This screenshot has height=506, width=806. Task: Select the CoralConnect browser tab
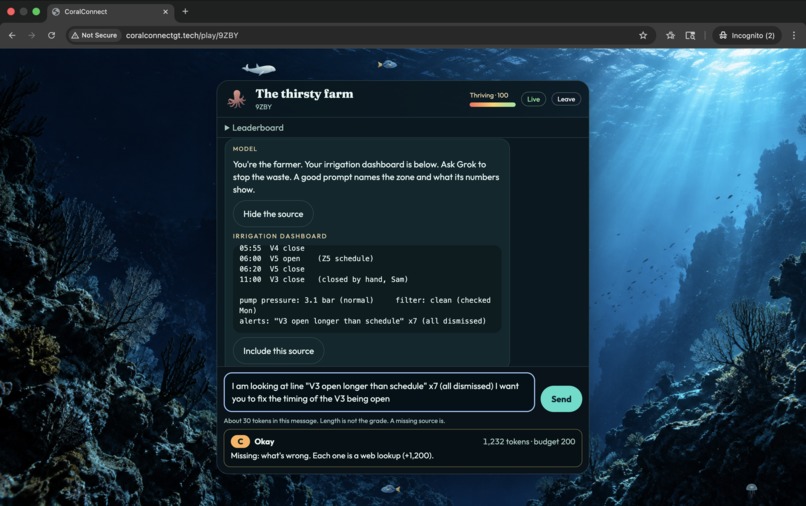click(111, 11)
